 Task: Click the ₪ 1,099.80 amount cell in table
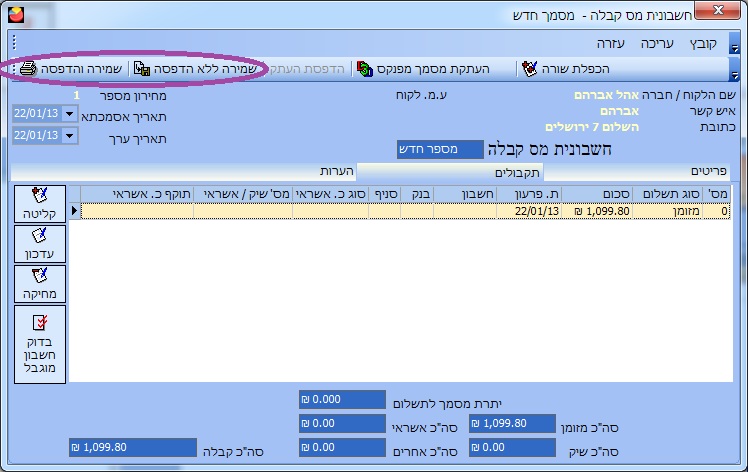coord(597,211)
